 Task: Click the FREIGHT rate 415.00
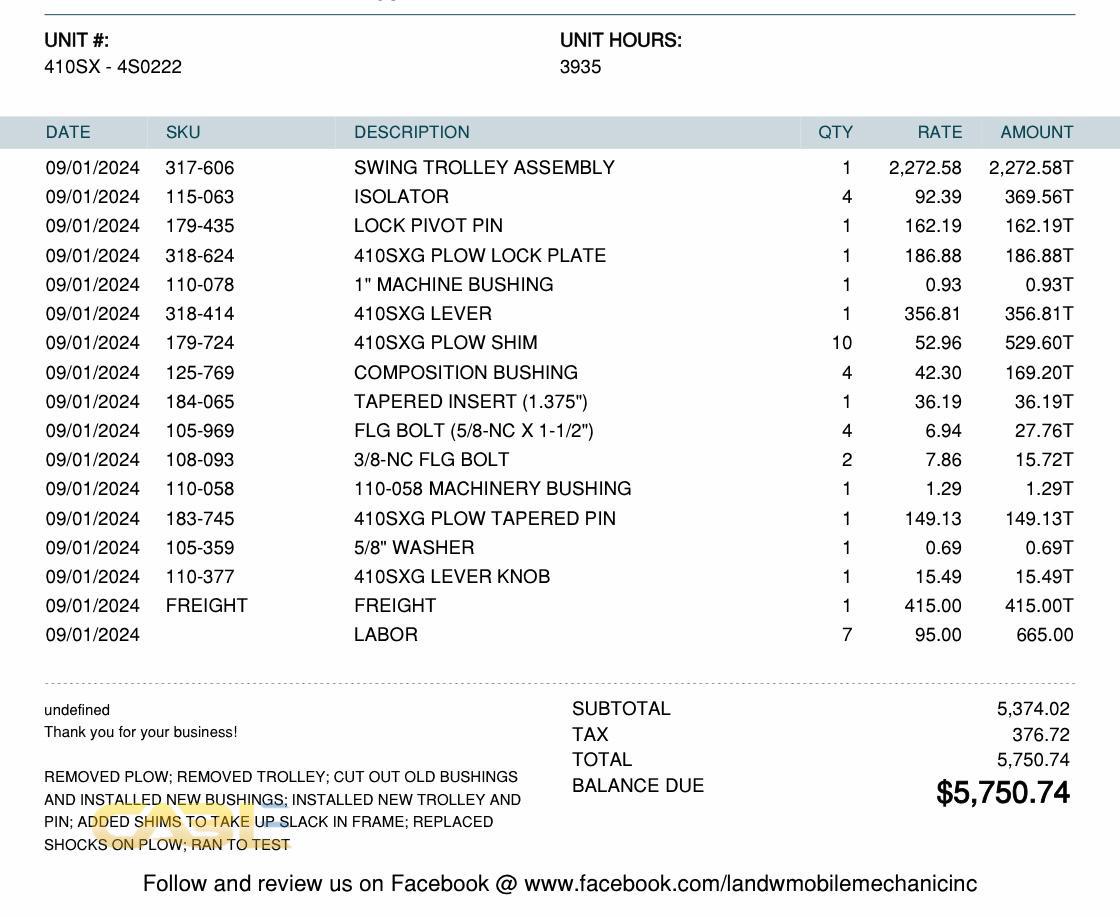coord(932,606)
